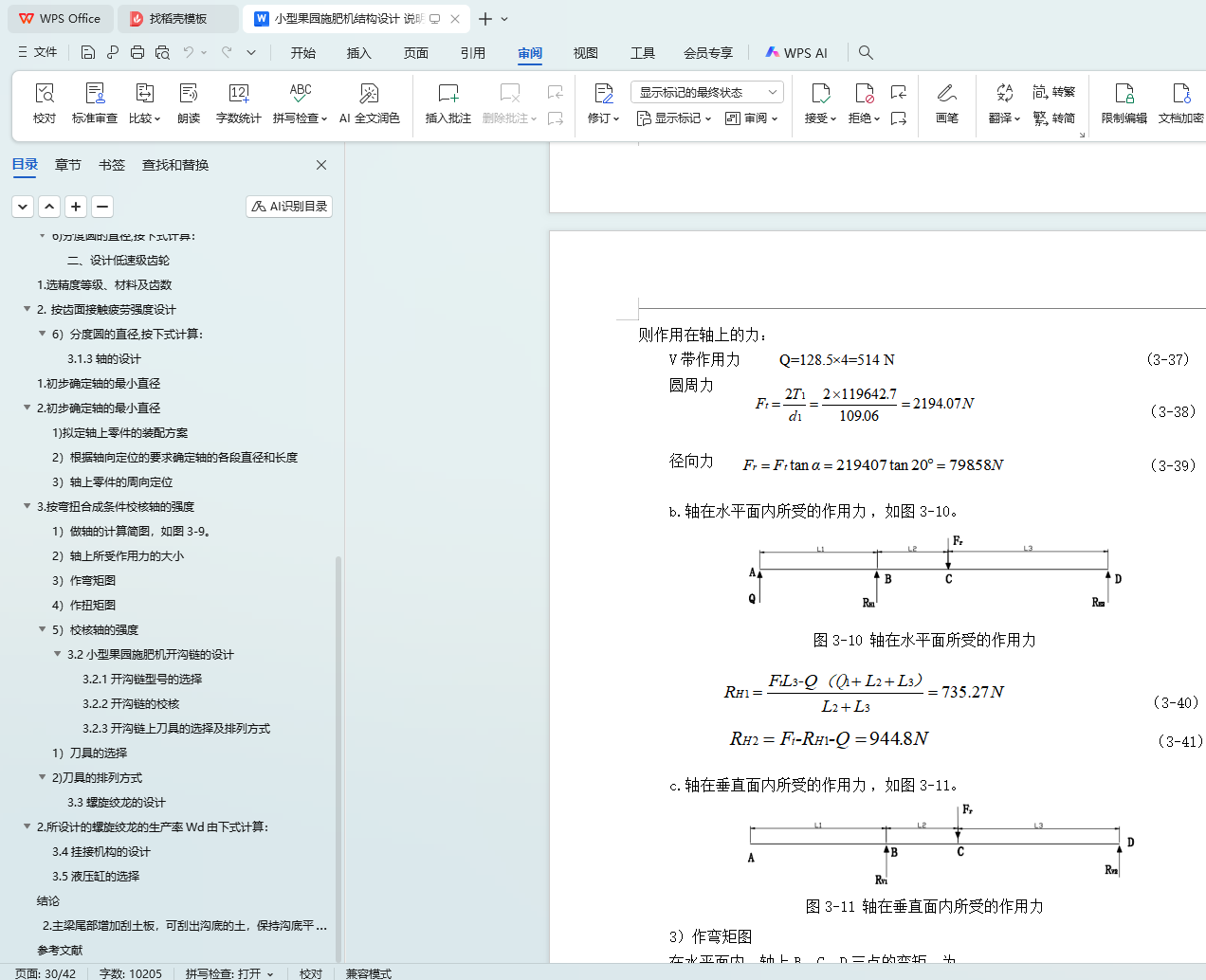Open a new tab with plus button
The width and height of the screenshot is (1206, 980).
[x=485, y=19]
